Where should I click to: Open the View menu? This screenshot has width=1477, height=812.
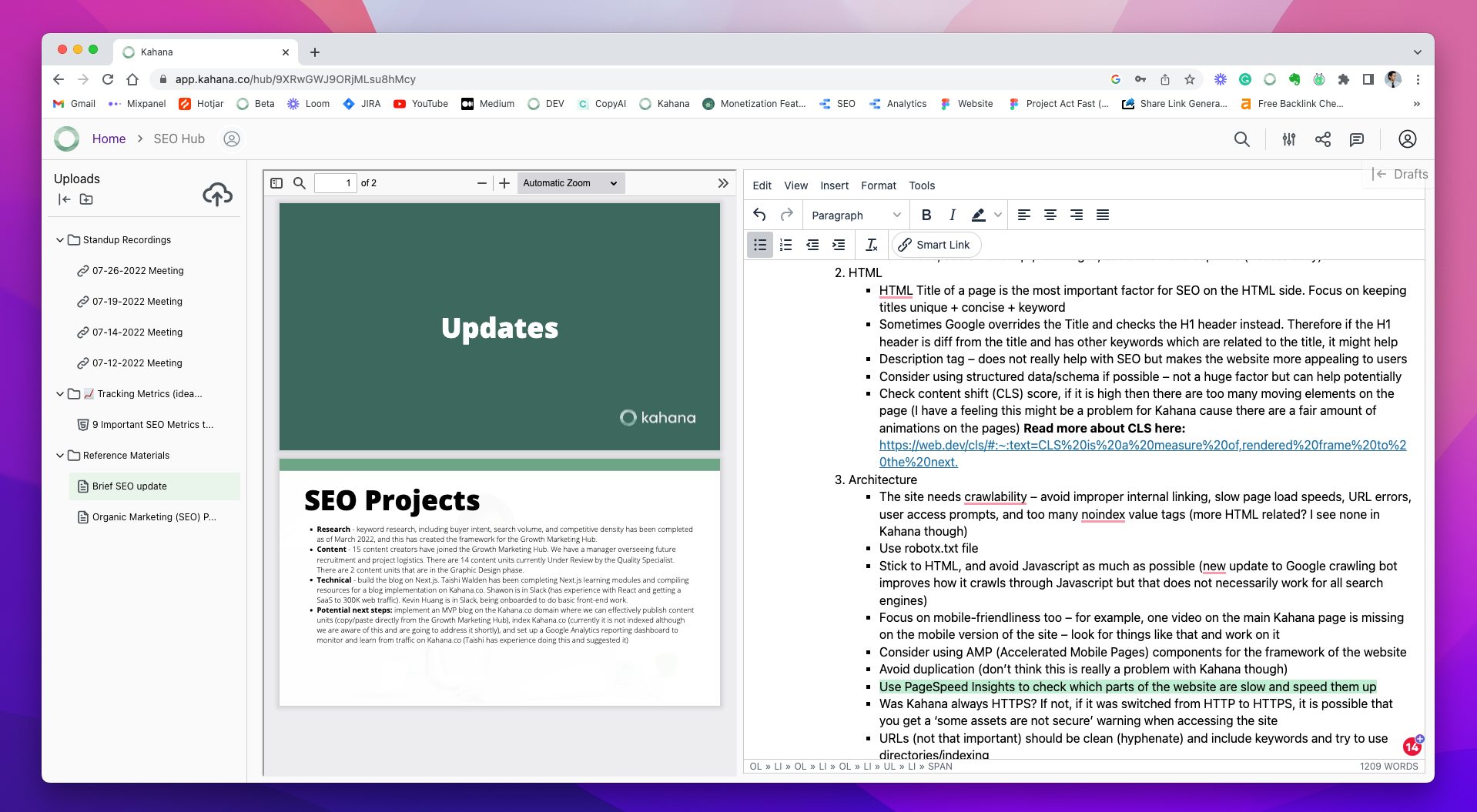point(795,185)
